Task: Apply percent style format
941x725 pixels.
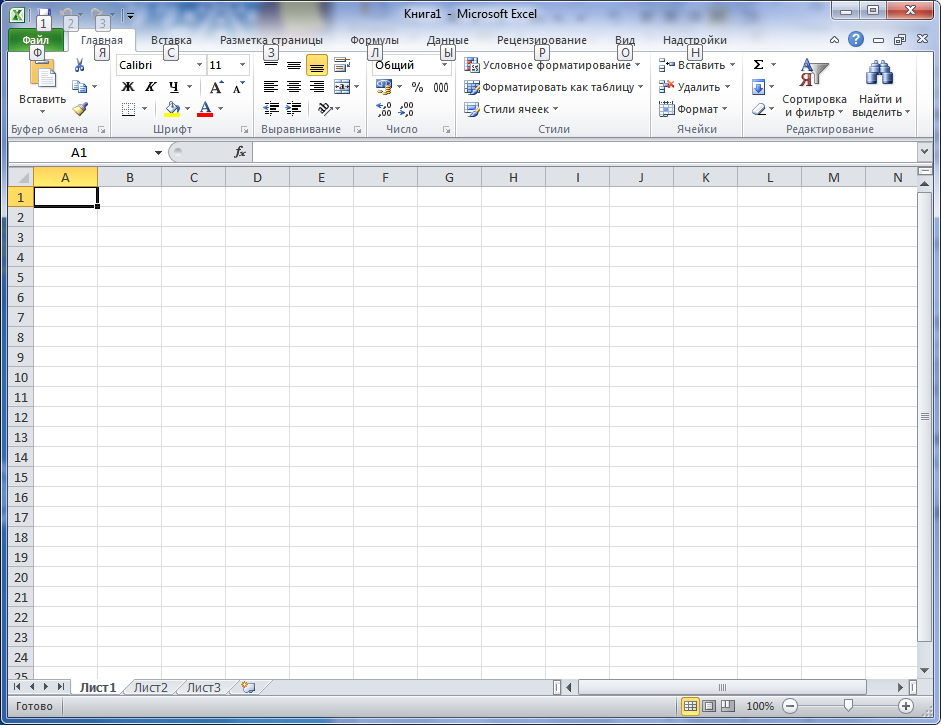Action: click(x=418, y=87)
